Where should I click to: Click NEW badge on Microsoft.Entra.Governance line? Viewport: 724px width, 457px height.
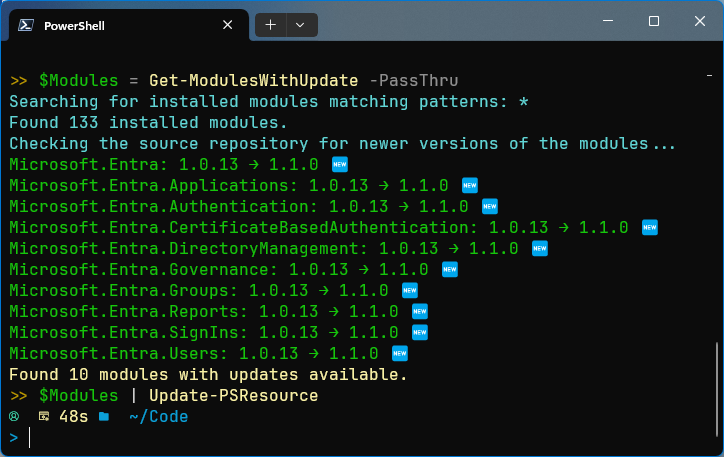click(450, 270)
